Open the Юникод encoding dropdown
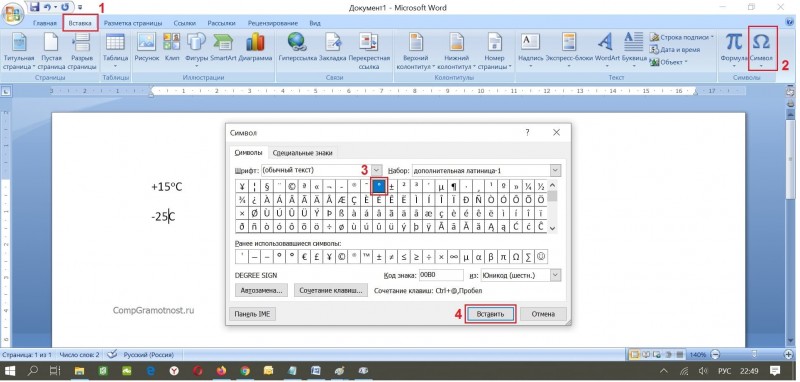The width and height of the screenshot is (800, 382). [555, 275]
